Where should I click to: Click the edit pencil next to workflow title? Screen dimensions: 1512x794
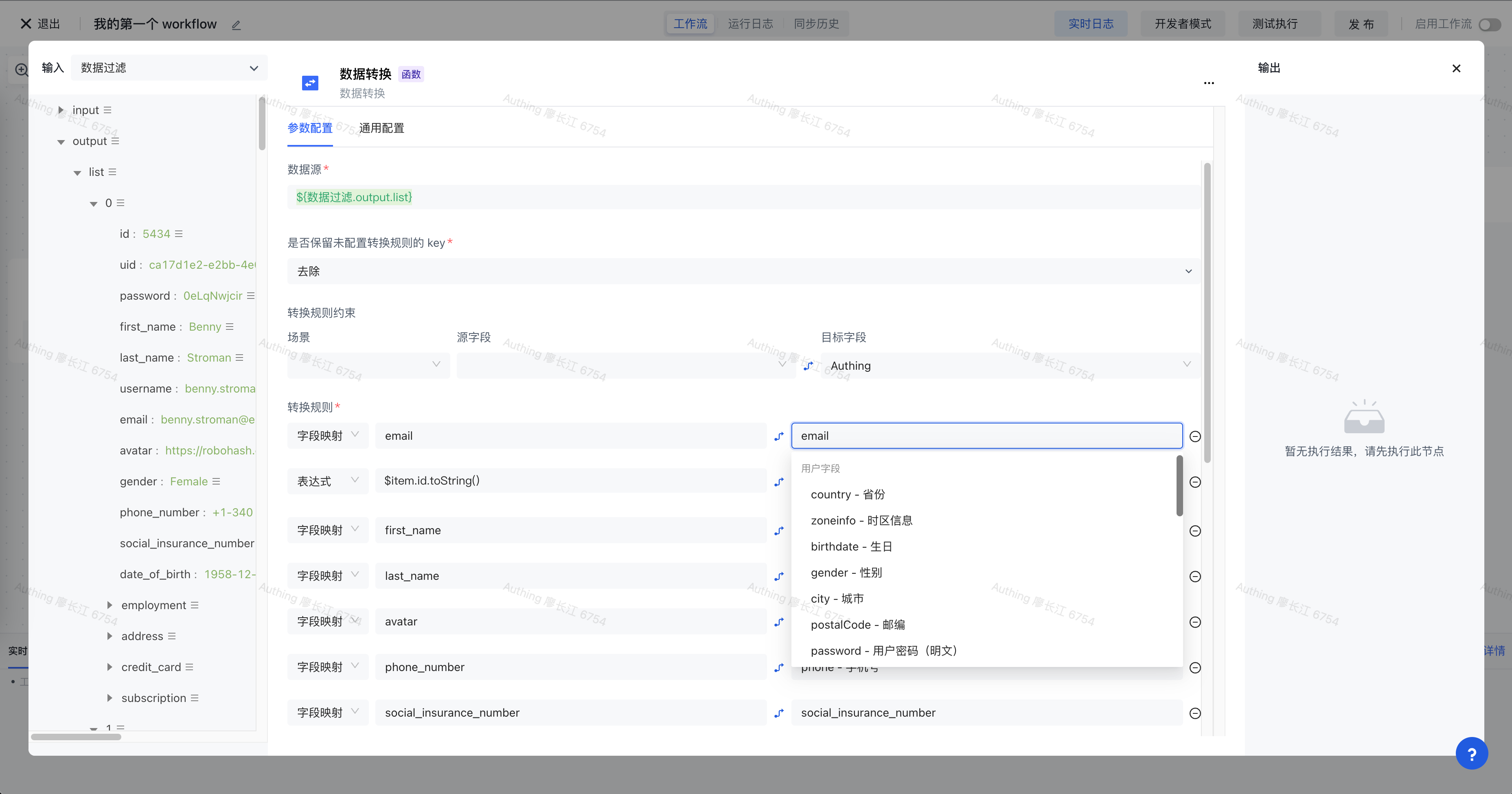tap(236, 25)
